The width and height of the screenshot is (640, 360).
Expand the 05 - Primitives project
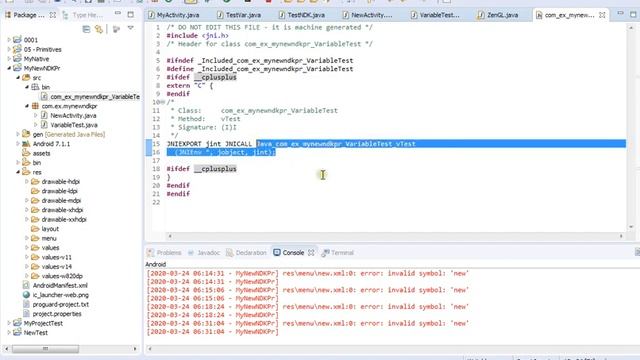(x=9, y=49)
